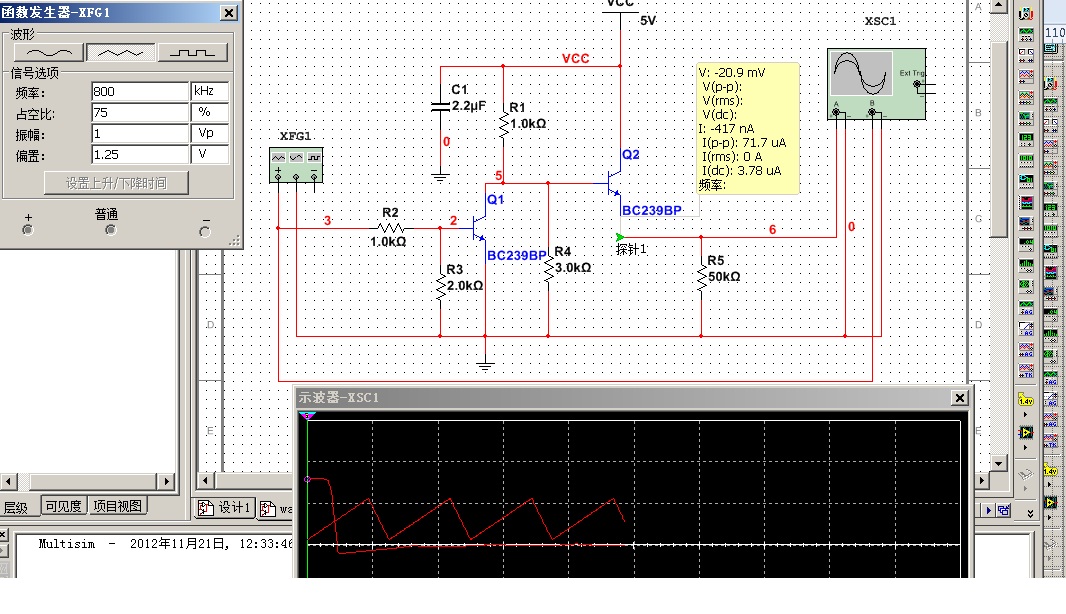Switch to the 层级 tab
This screenshot has width=1066, height=614.
(x=16, y=507)
